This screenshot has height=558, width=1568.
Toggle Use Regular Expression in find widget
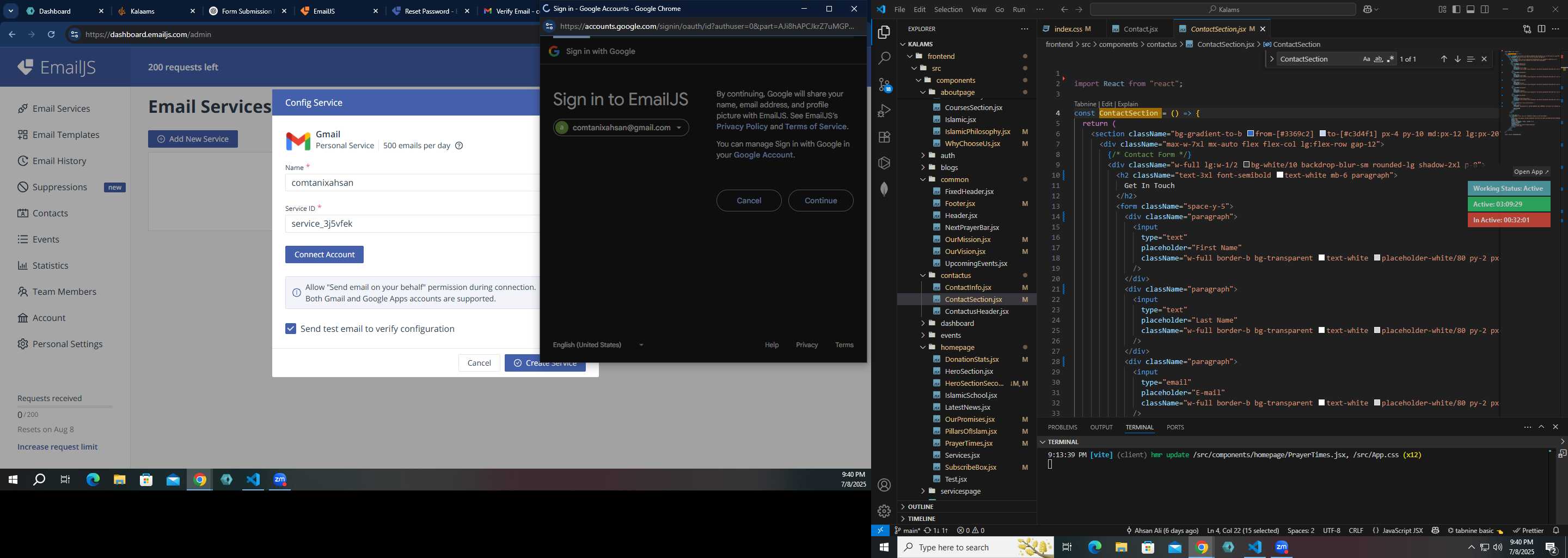[1391, 59]
